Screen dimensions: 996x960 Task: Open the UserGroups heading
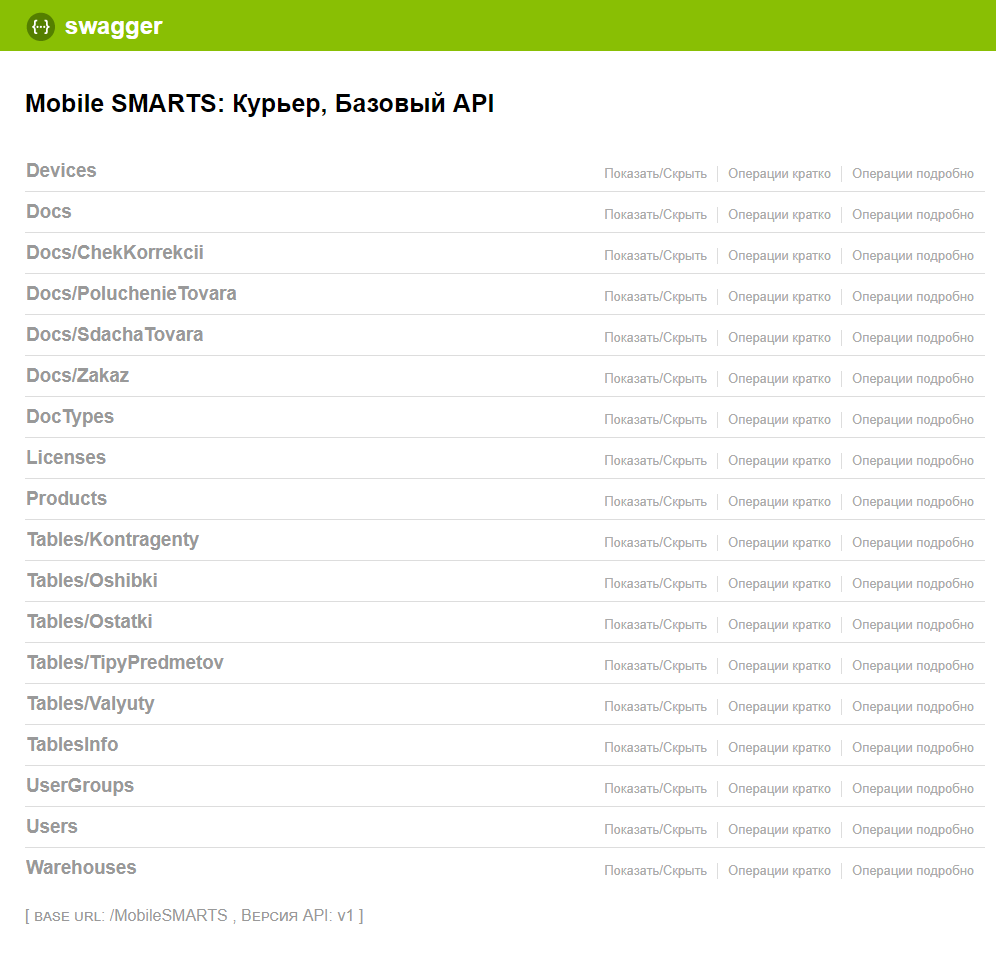click(80, 786)
